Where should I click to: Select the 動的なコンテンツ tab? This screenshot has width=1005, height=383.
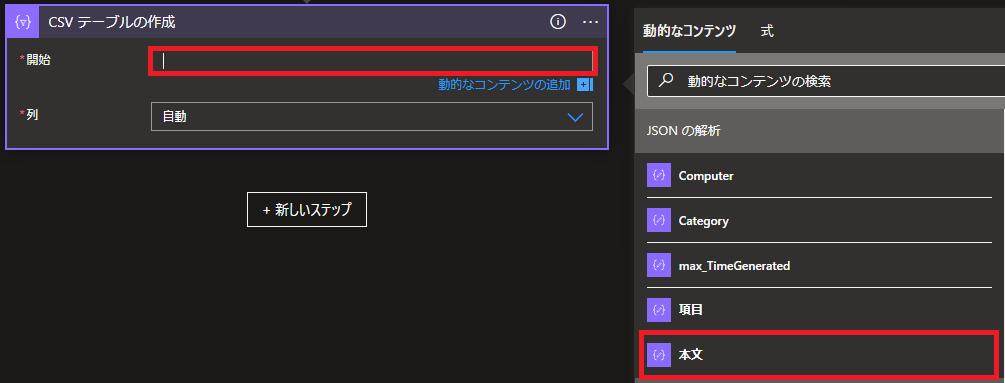689,31
